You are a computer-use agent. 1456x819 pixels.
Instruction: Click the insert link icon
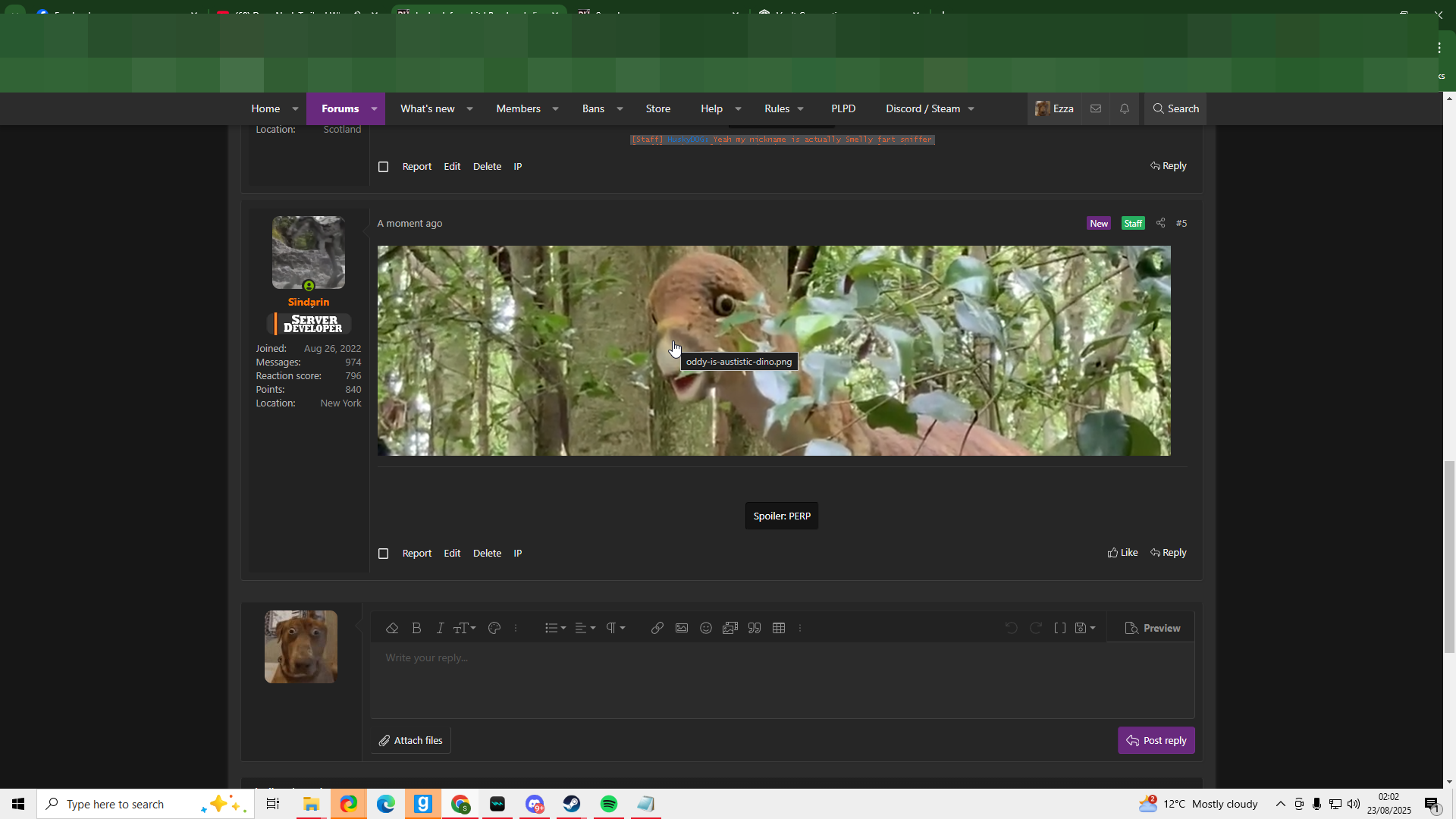(657, 628)
